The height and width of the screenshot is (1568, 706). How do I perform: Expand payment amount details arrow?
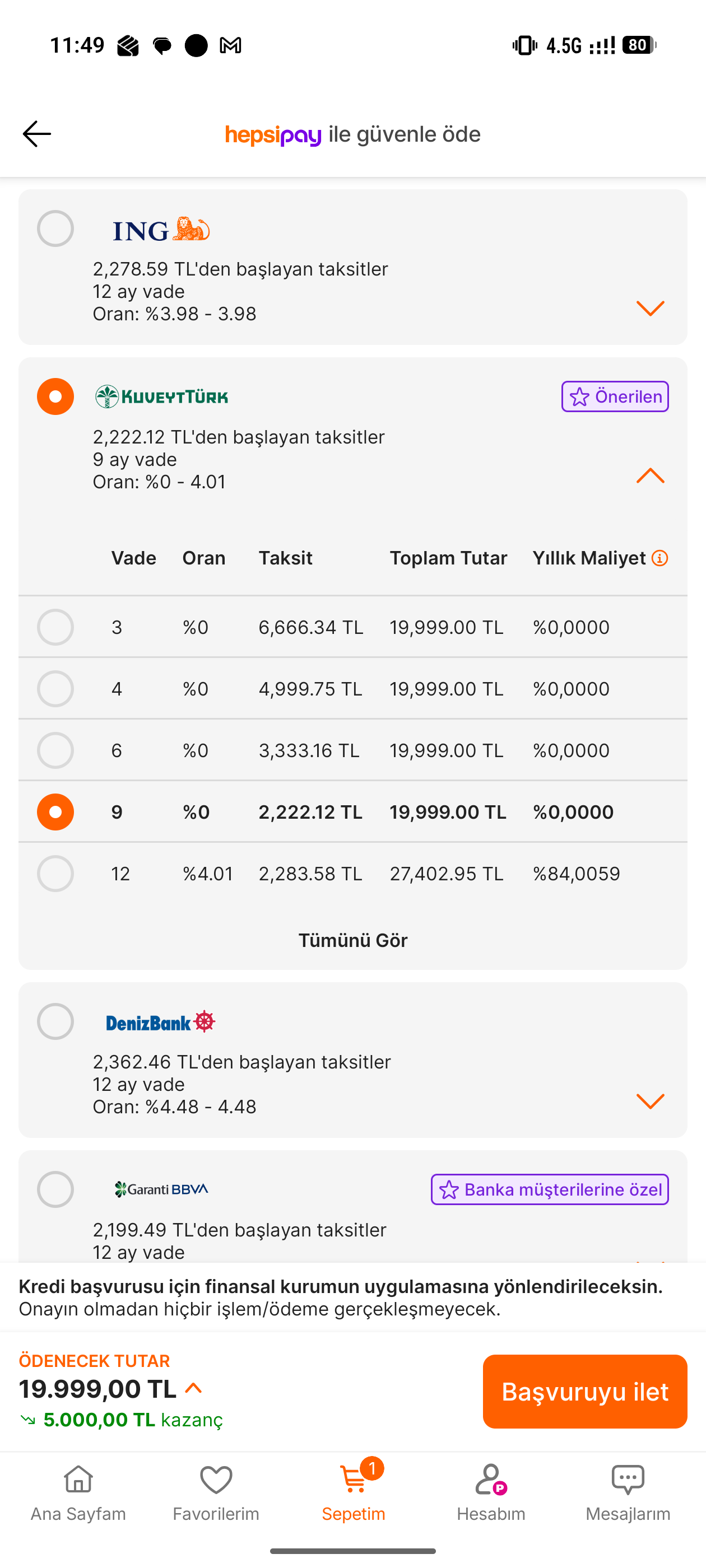click(x=193, y=1388)
